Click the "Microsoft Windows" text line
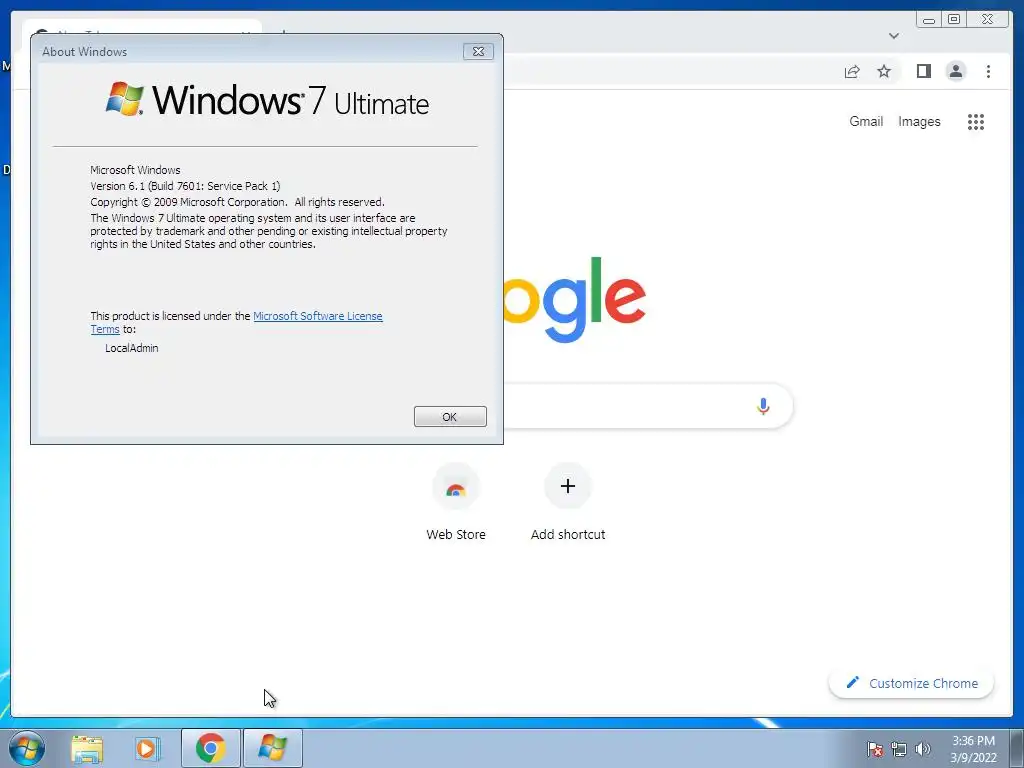 coord(135,170)
